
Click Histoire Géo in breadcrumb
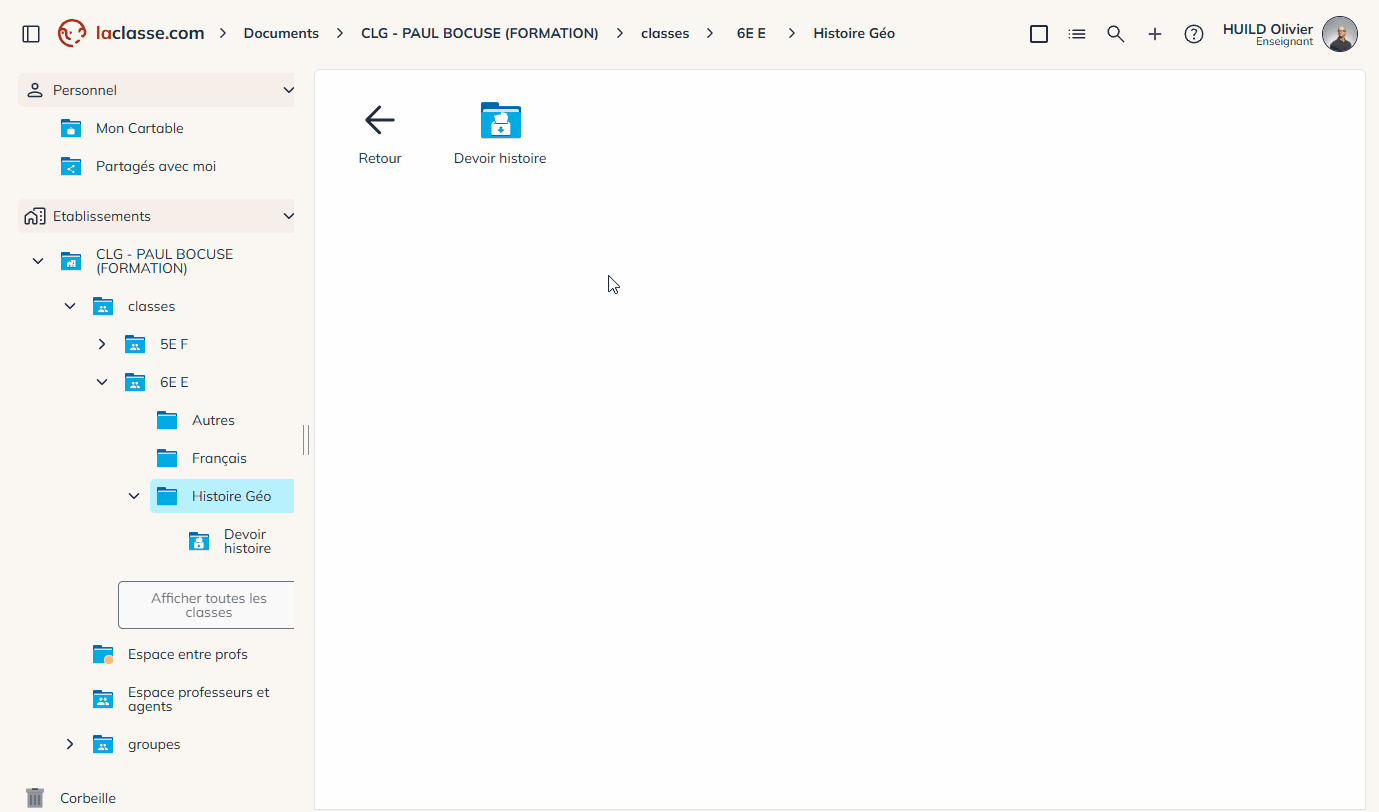854,33
